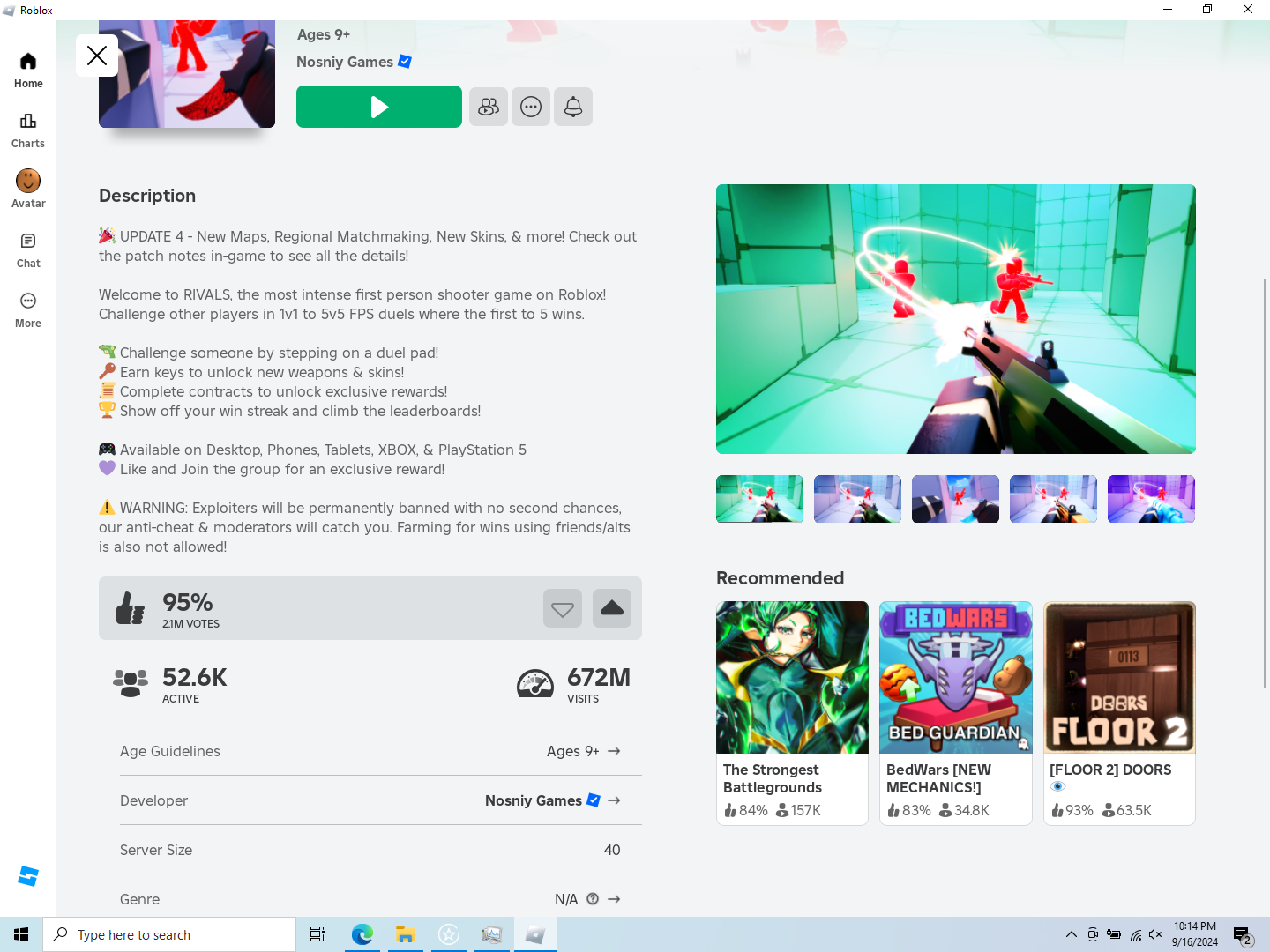The height and width of the screenshot is (952, 1270).
Task: Go to Home in sidebar
Action: coord(28,71)
